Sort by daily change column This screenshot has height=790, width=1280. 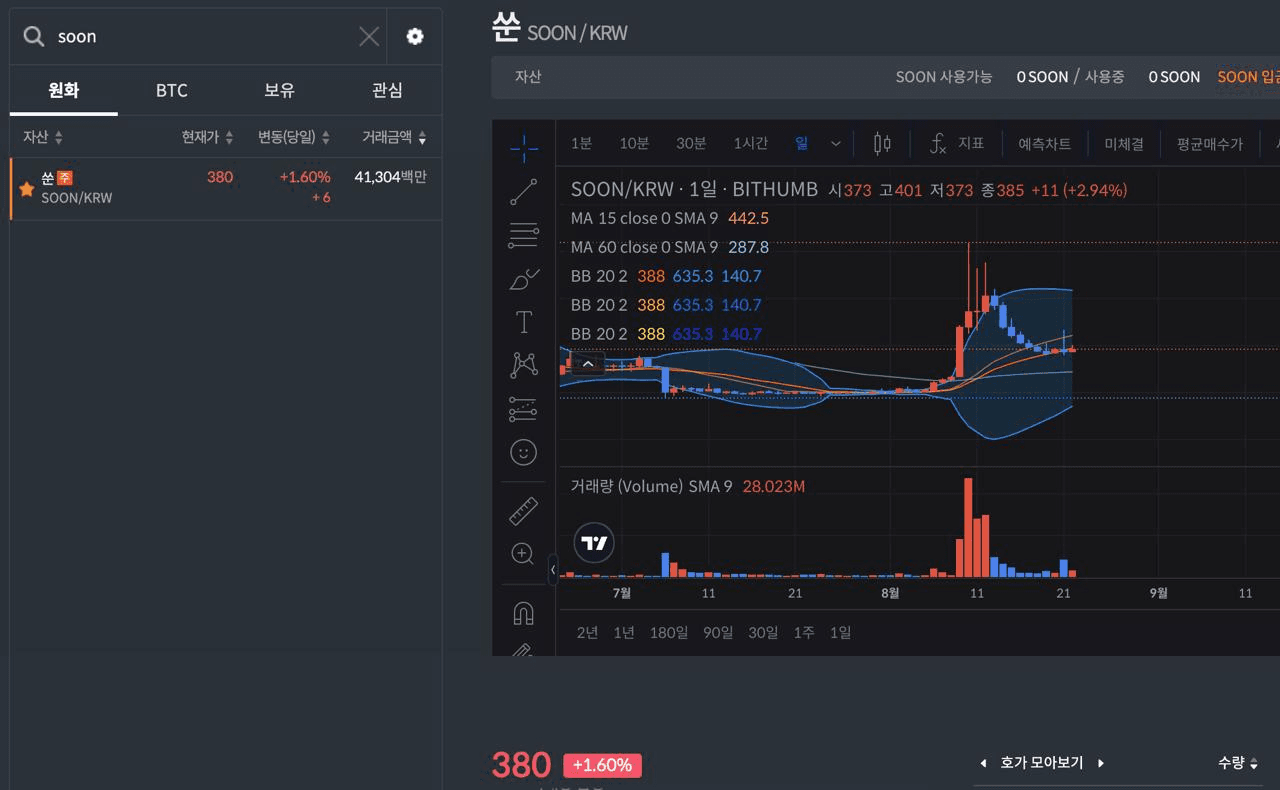pyautogui.click(x=294, y=137)
